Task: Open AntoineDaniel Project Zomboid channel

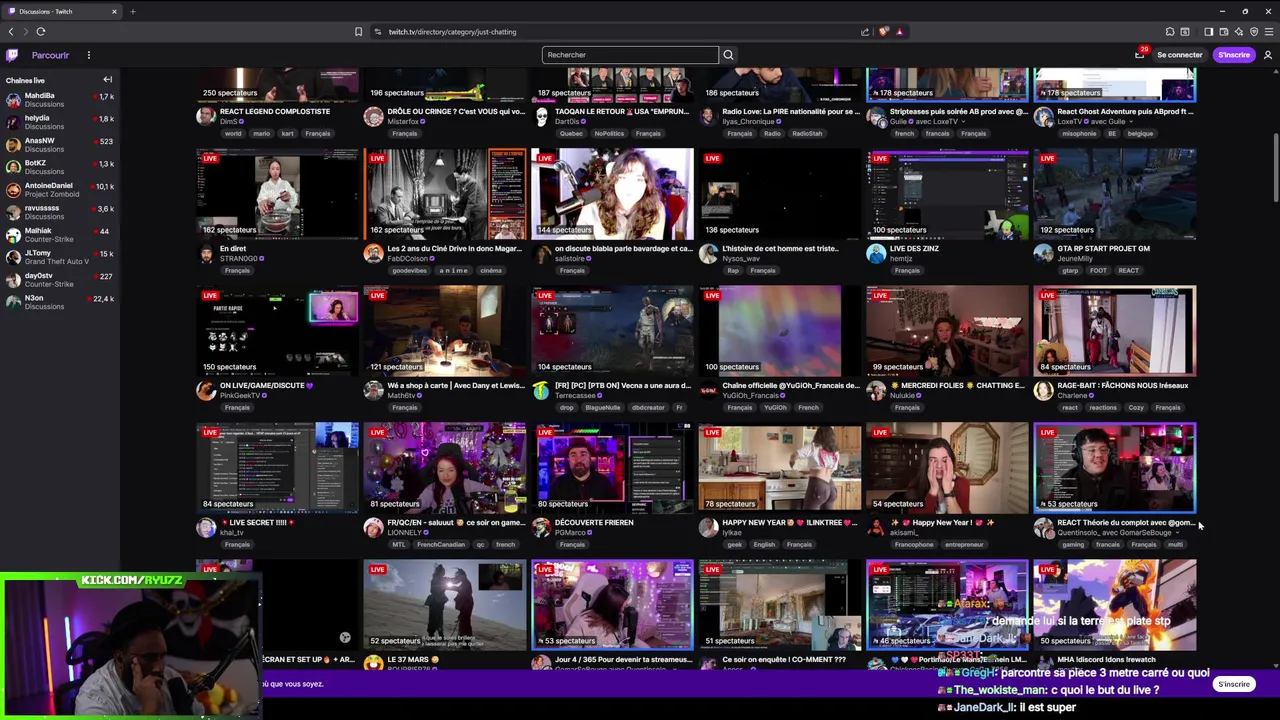Action: point(60,190)
